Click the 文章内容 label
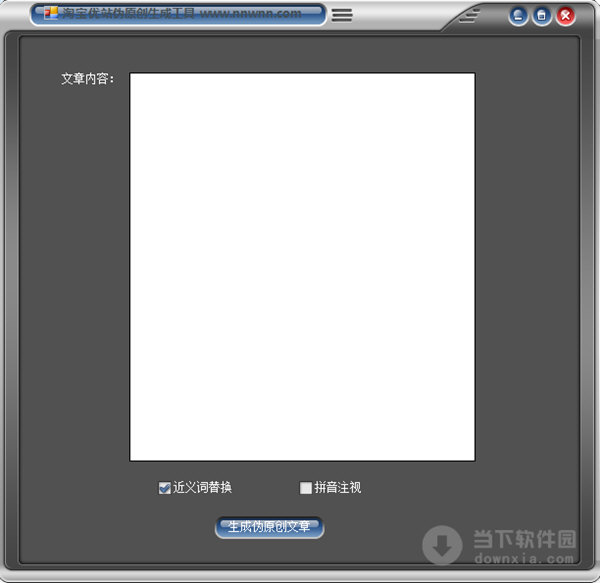600x583 pixels. click(87, 80)
